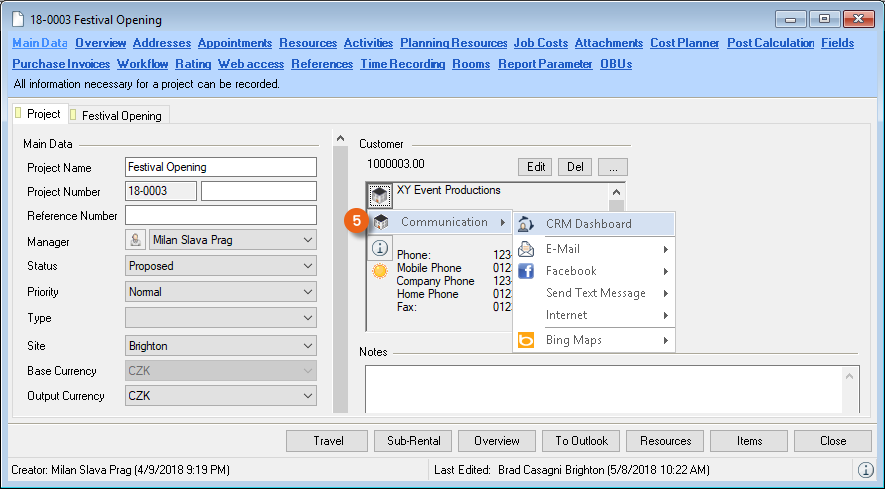Click the manager person icon beside Manager field

136,240
